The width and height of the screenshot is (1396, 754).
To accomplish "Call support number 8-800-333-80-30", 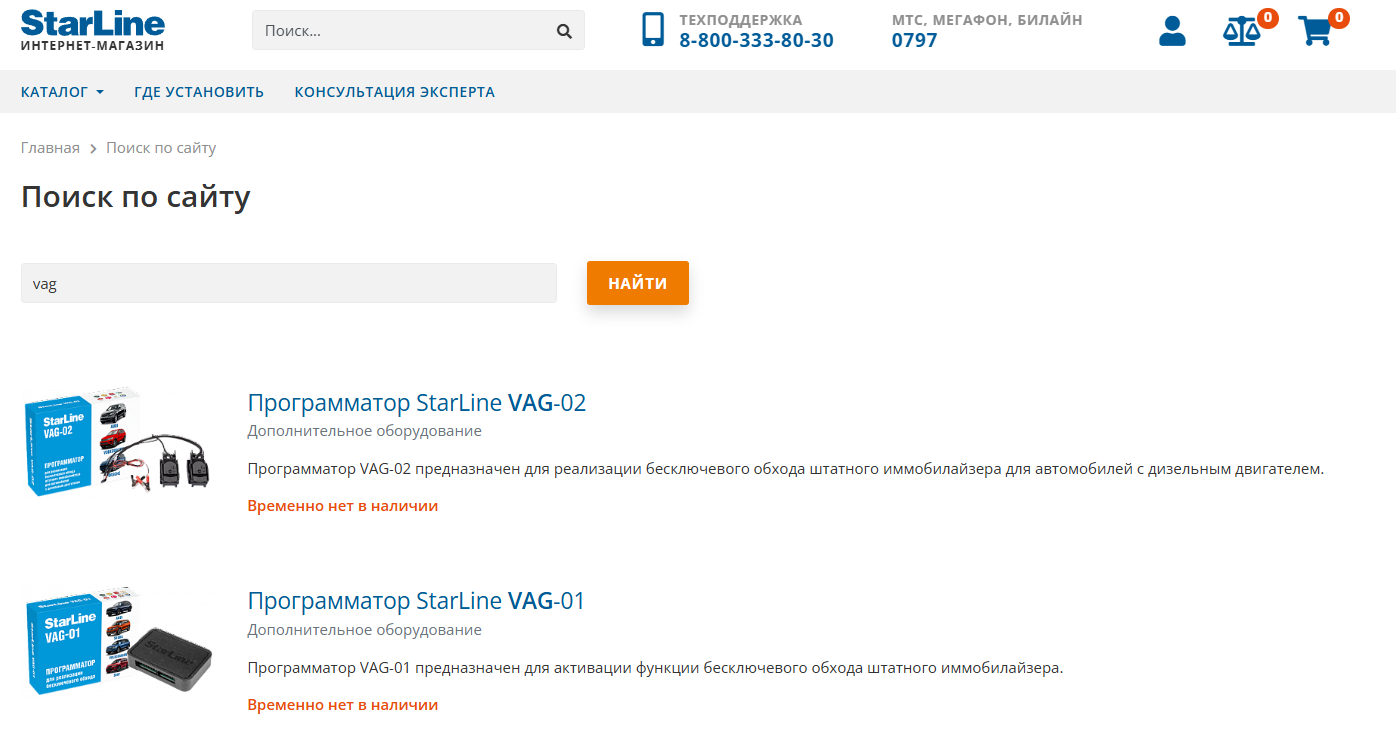I will point(756,41).
